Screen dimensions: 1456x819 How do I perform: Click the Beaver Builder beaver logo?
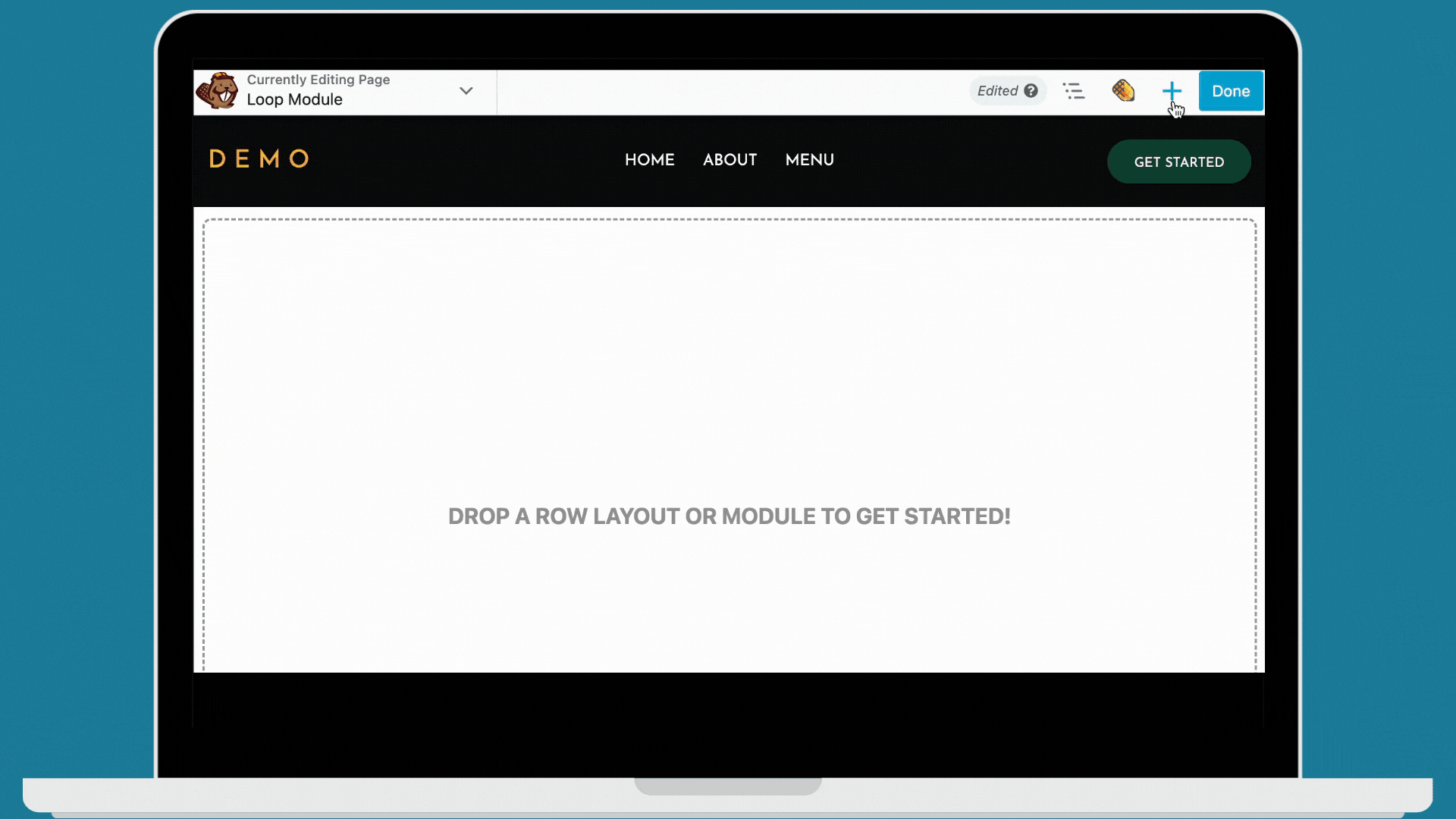tap(218, 89)
